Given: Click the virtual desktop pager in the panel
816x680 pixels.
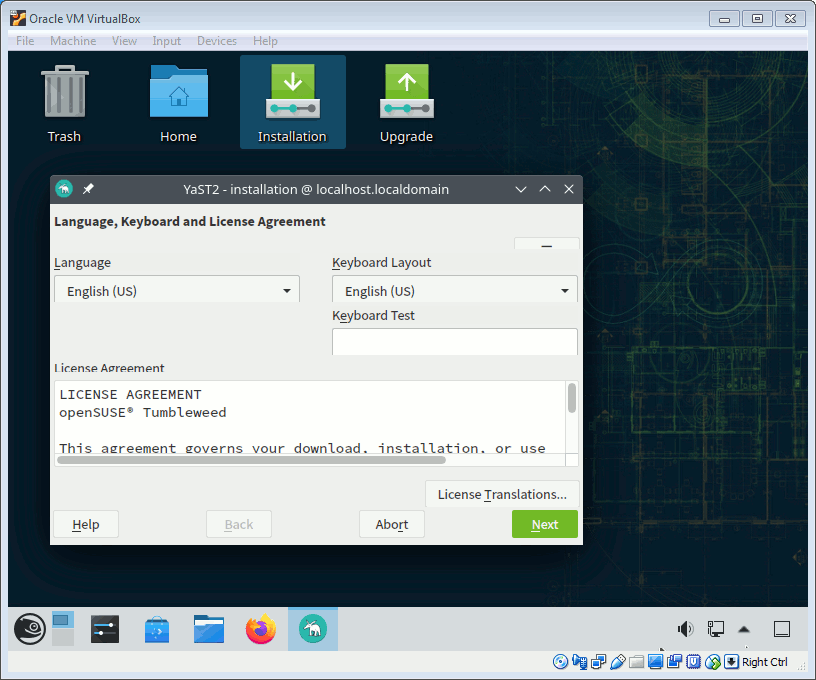Looking at the screenshot, I should pos(63,628).
